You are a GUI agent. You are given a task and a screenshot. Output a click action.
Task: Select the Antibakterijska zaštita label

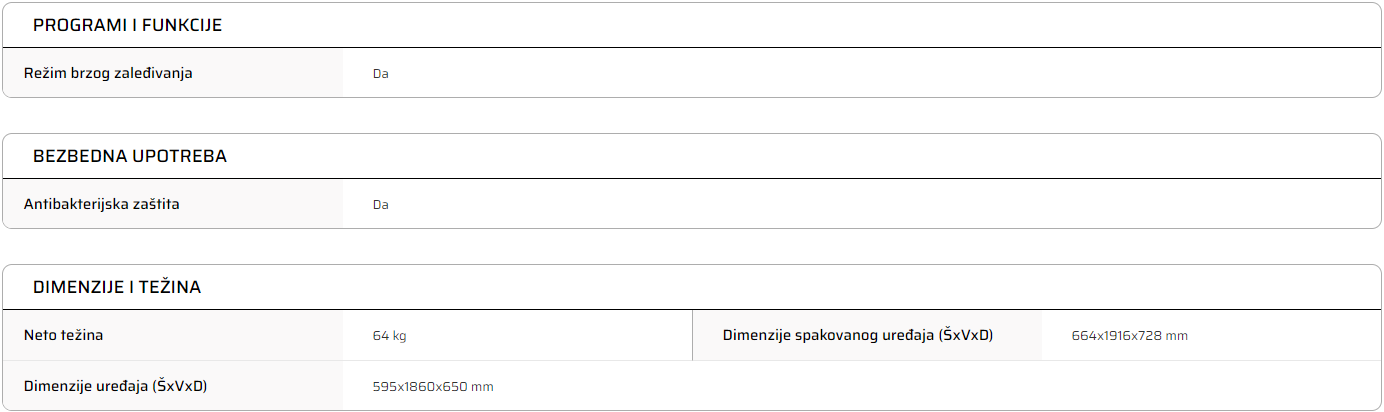point(102,204)
